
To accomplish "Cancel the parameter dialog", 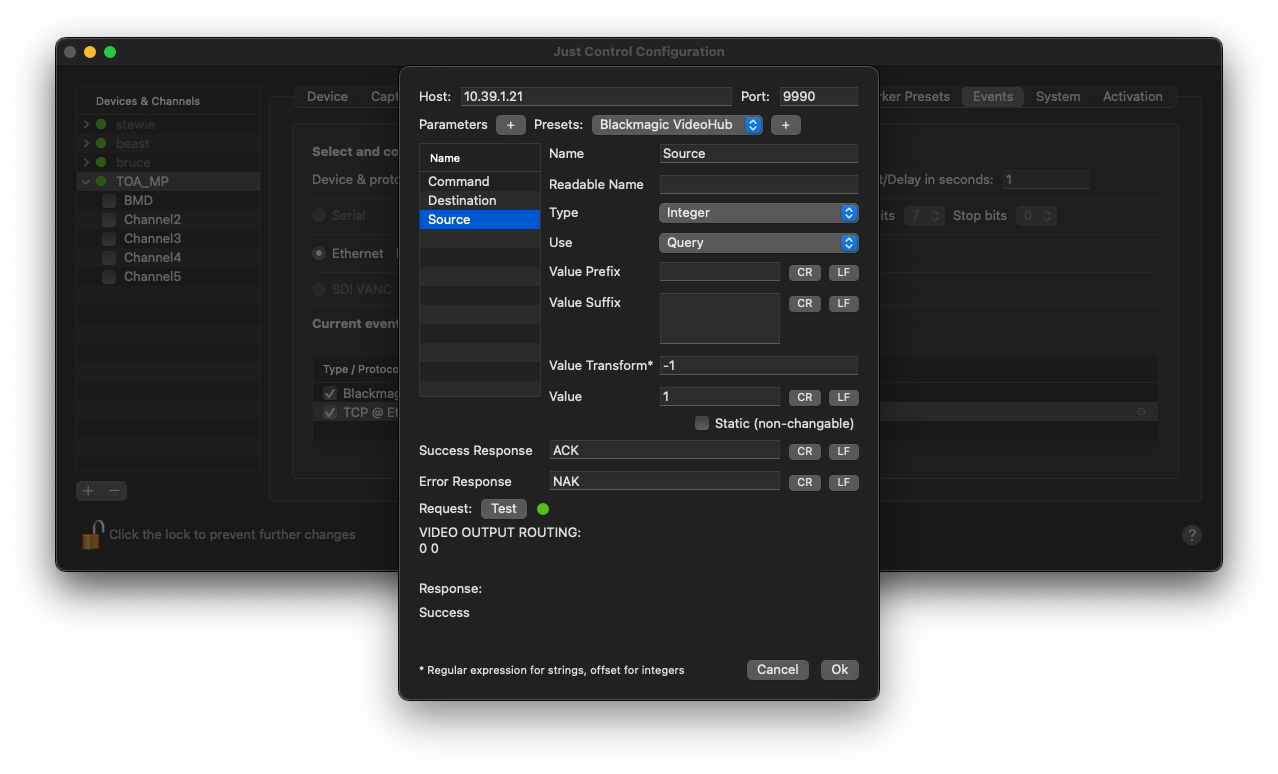I will (777, 670).
